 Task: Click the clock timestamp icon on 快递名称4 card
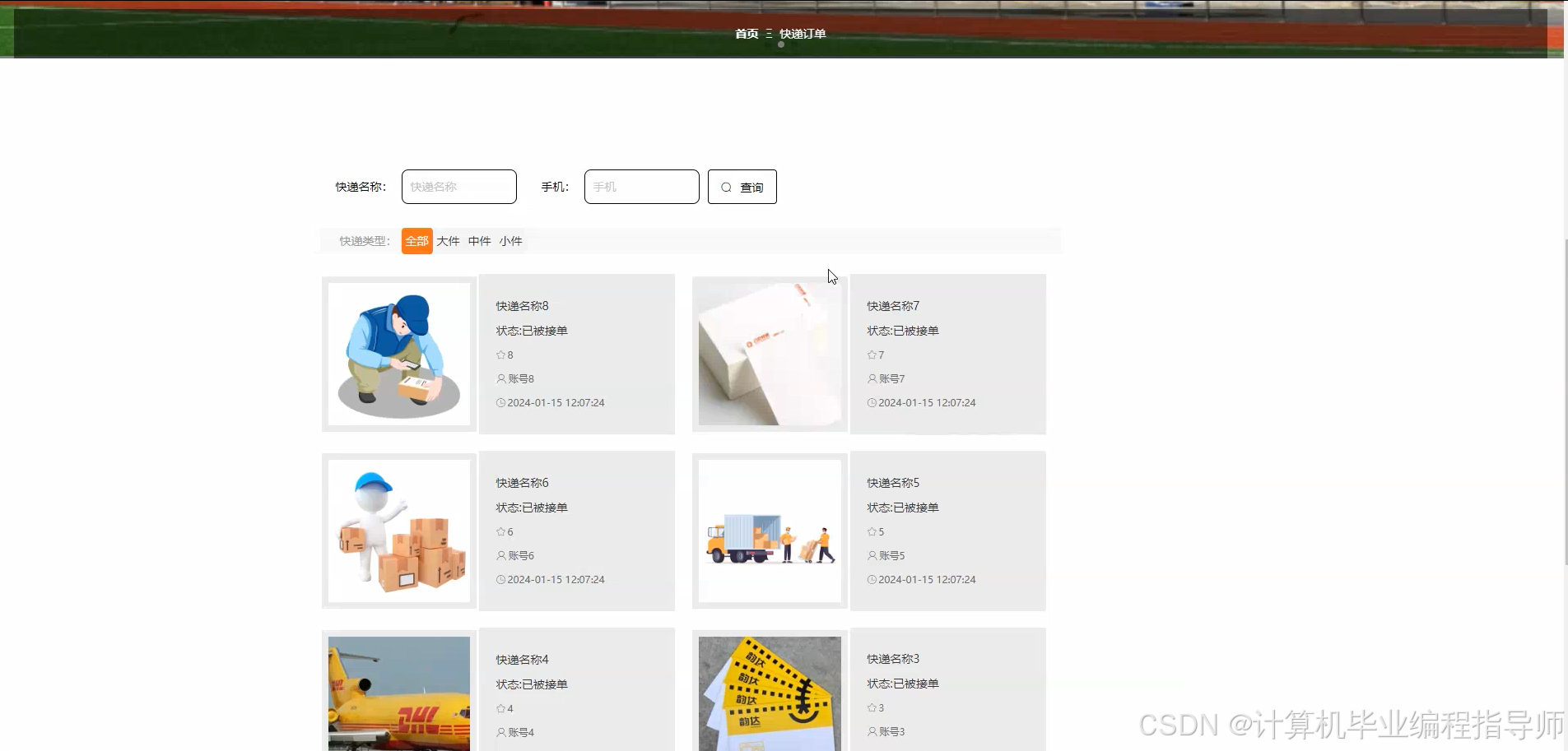500,749
